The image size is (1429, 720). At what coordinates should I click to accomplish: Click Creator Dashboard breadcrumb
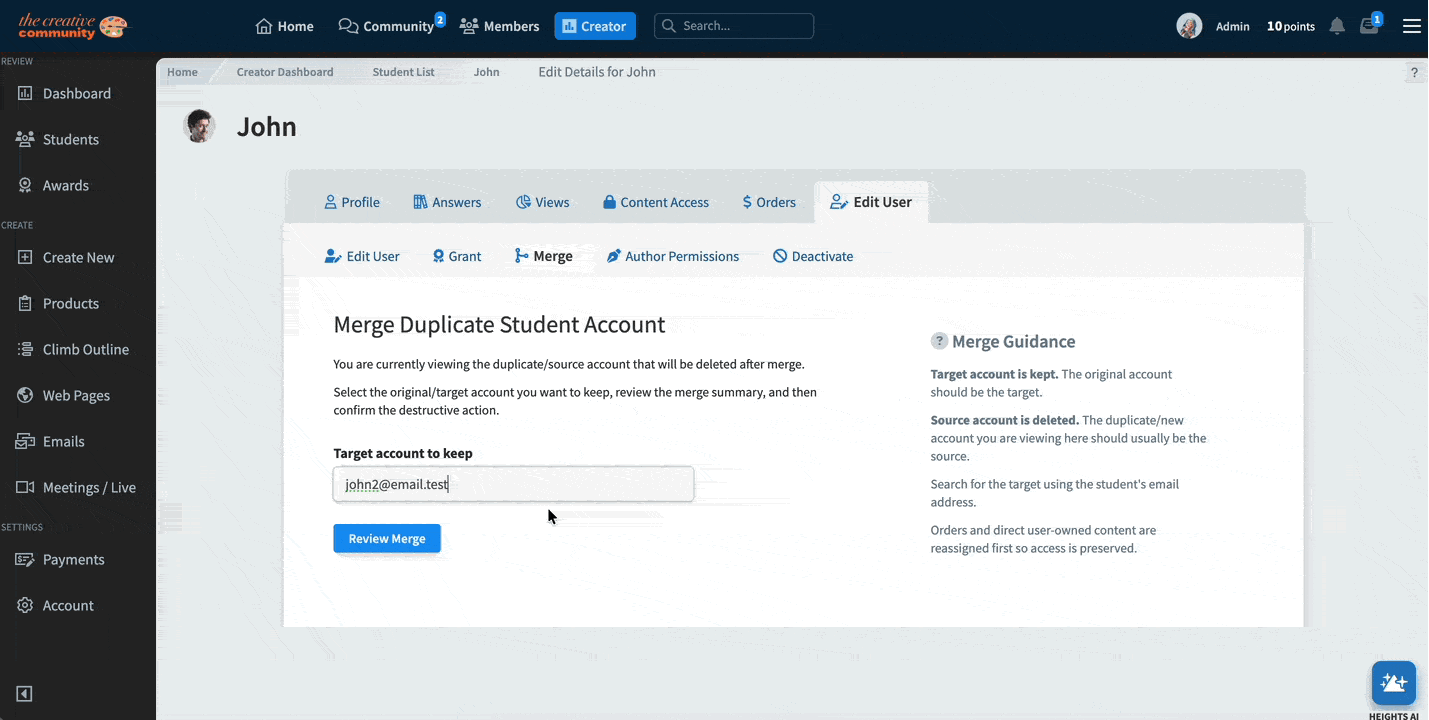pos(285,72)
